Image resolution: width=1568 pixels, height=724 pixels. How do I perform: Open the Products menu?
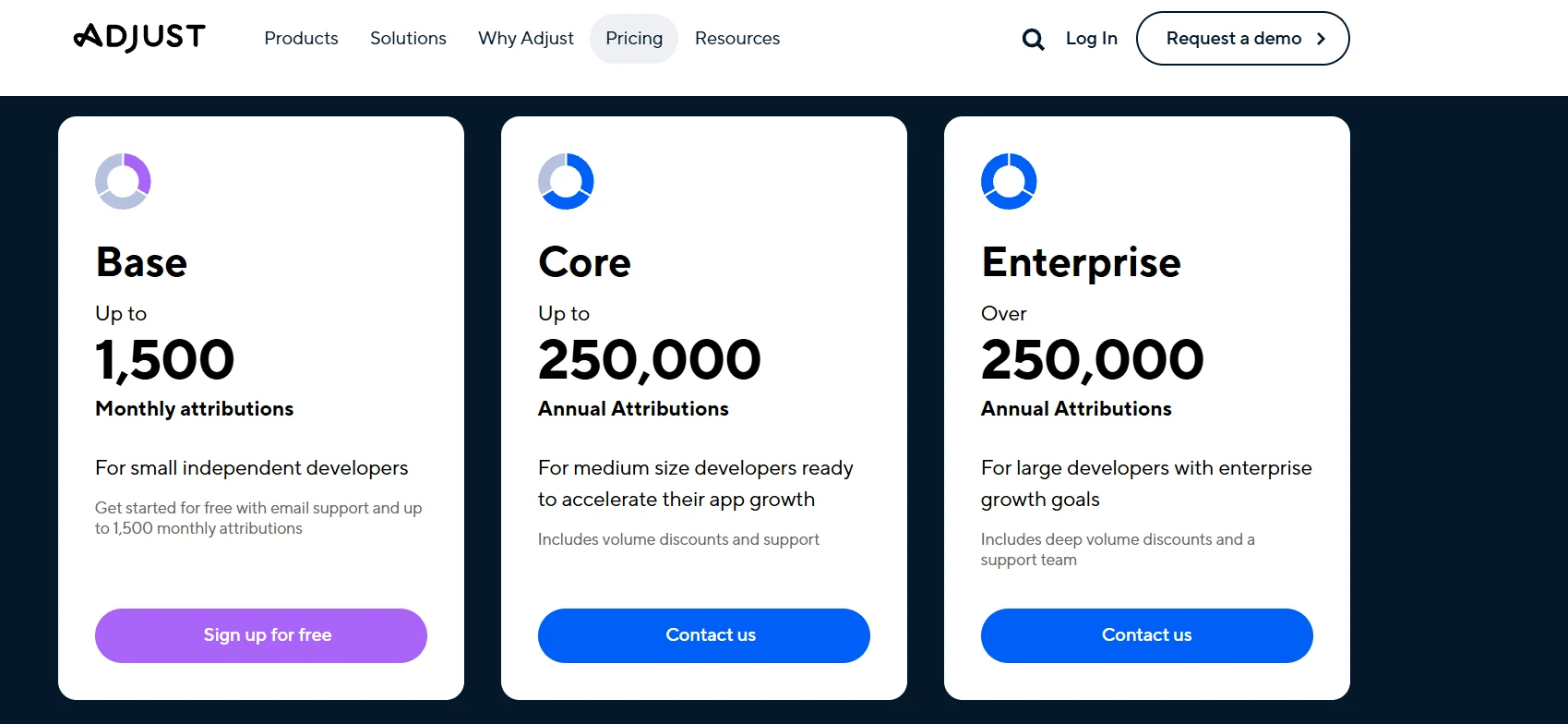click(x=301, y=39)
